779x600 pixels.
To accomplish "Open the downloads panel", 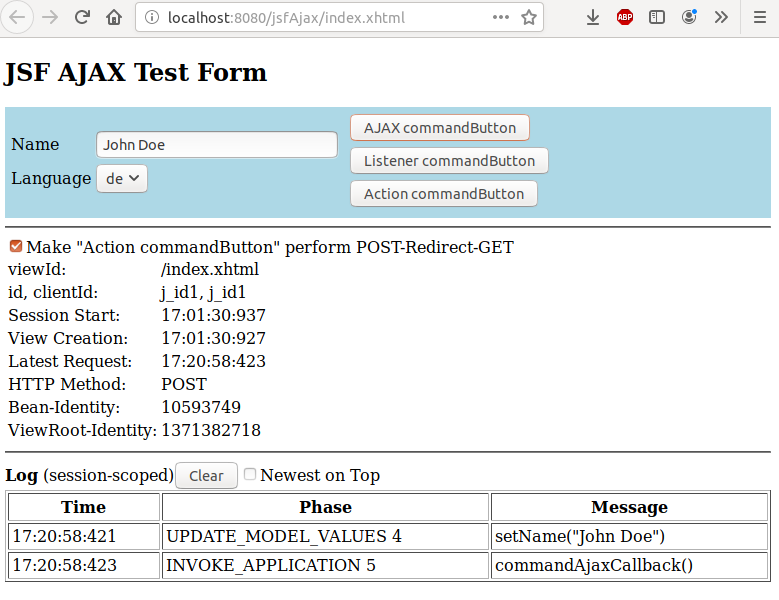I will point(593,17).
